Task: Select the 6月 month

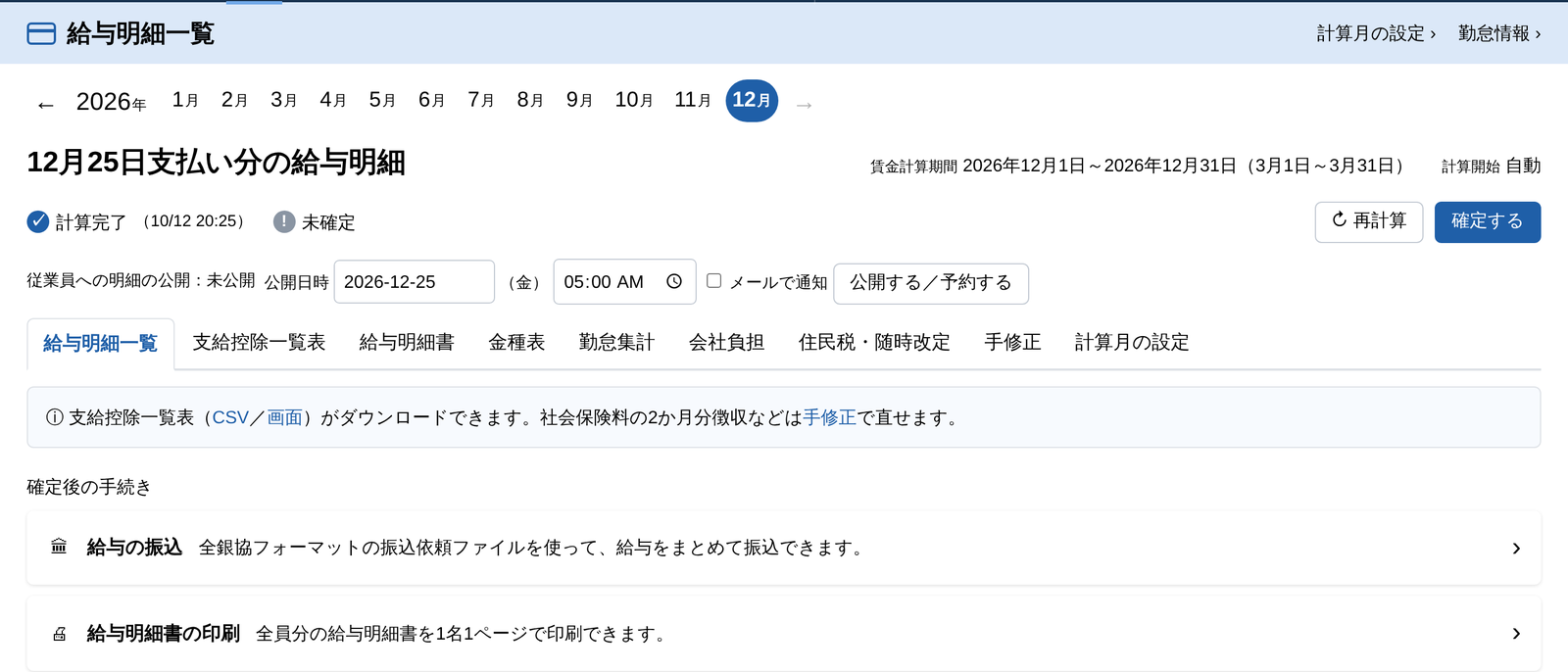Action: 431,100
